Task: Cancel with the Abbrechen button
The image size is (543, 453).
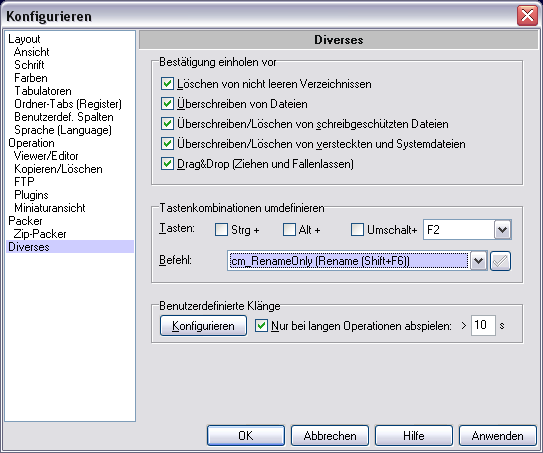Action: (330, 436)
